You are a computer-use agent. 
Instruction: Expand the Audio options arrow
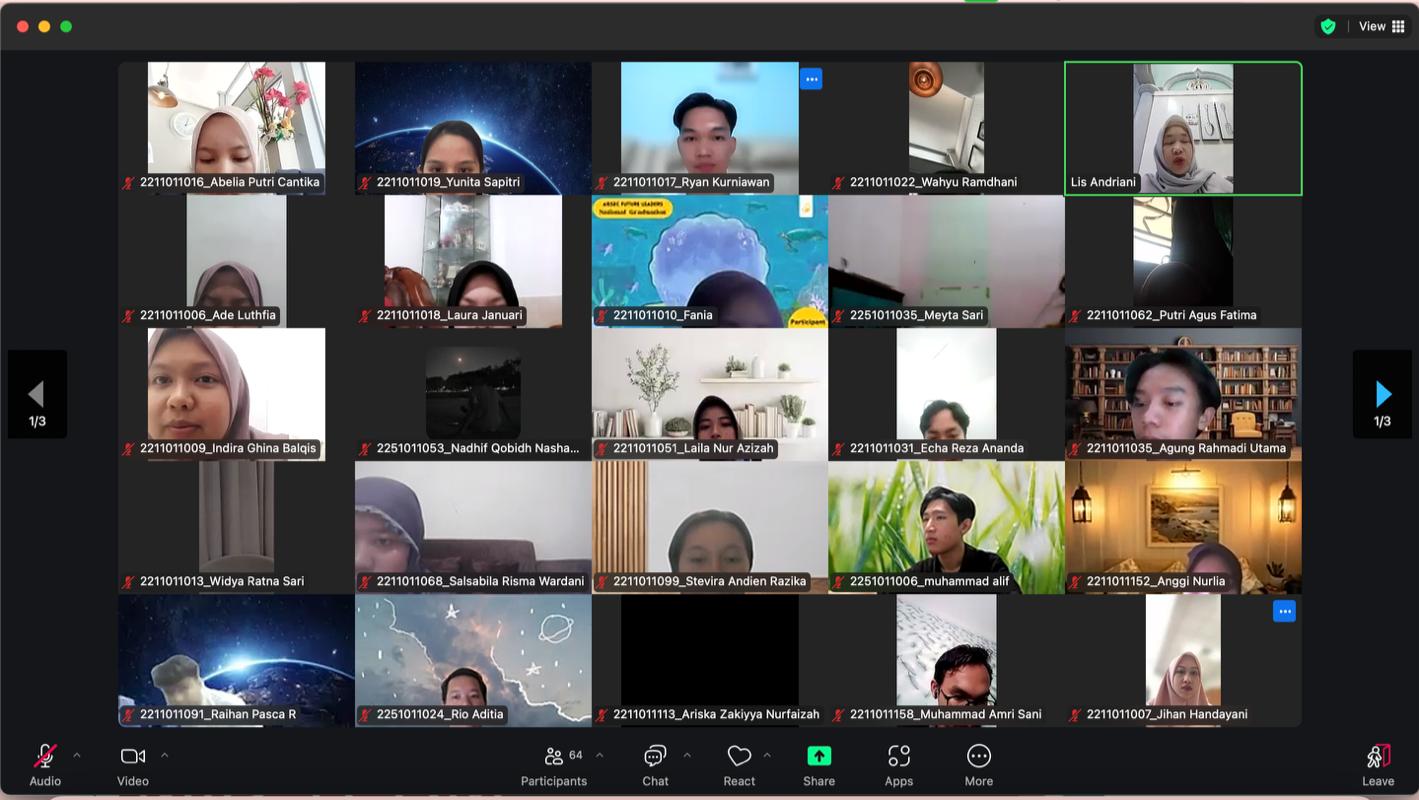coord(77,755)
